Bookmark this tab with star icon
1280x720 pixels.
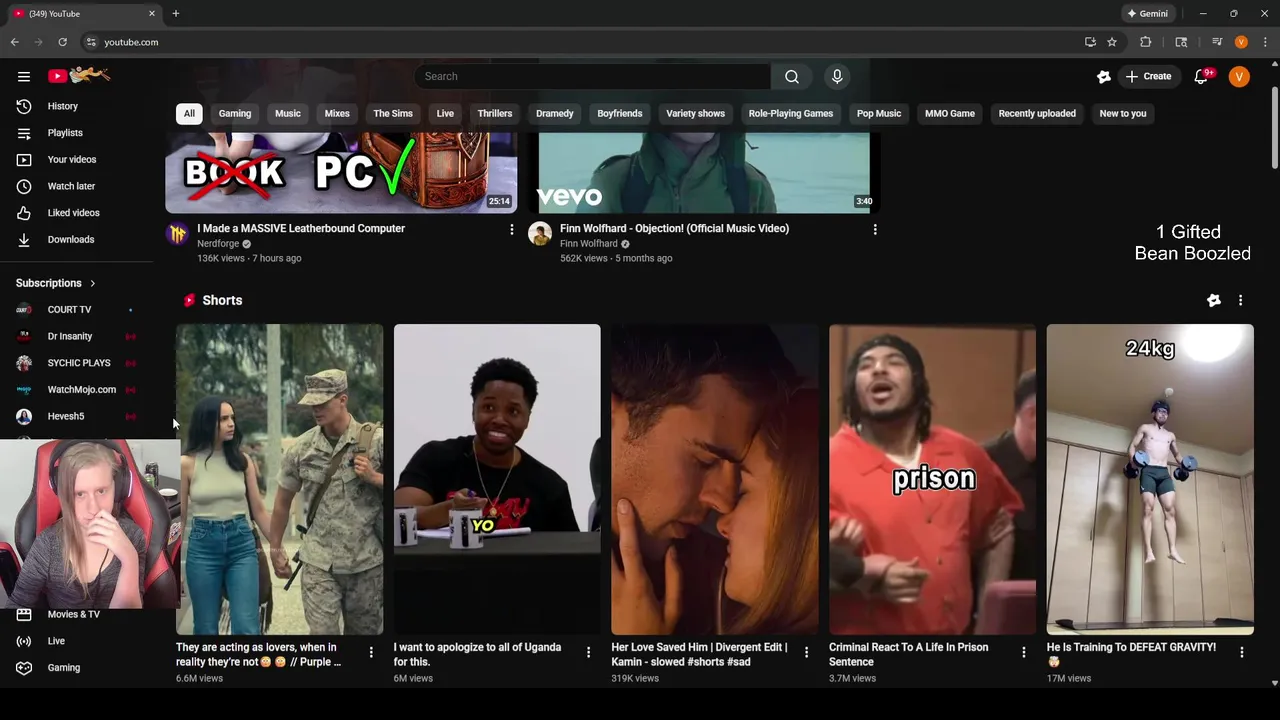pos(1112,42)
